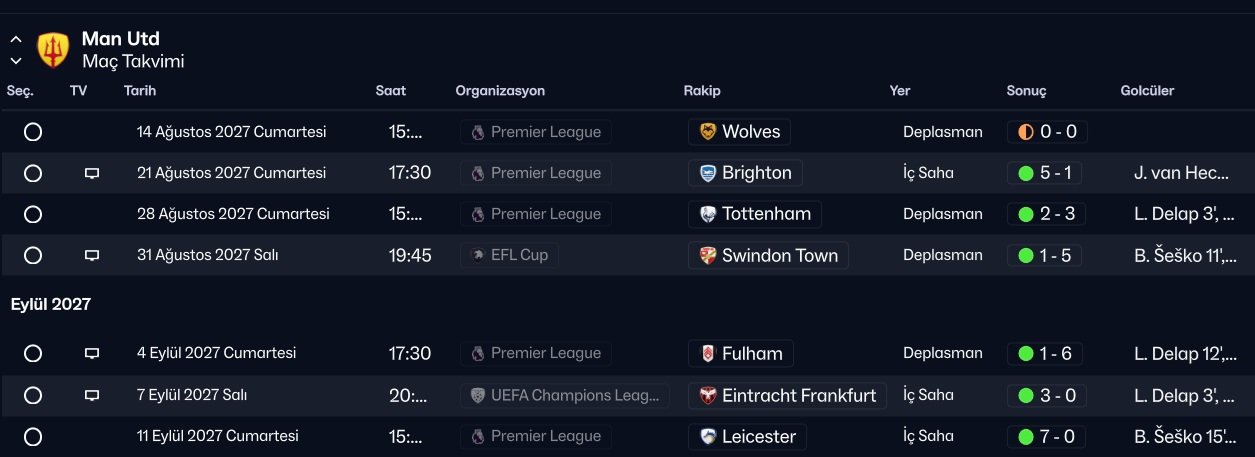1255x457 pixels.
Task: Click the up chevron beside Man Utd
Action: [16, 40]
